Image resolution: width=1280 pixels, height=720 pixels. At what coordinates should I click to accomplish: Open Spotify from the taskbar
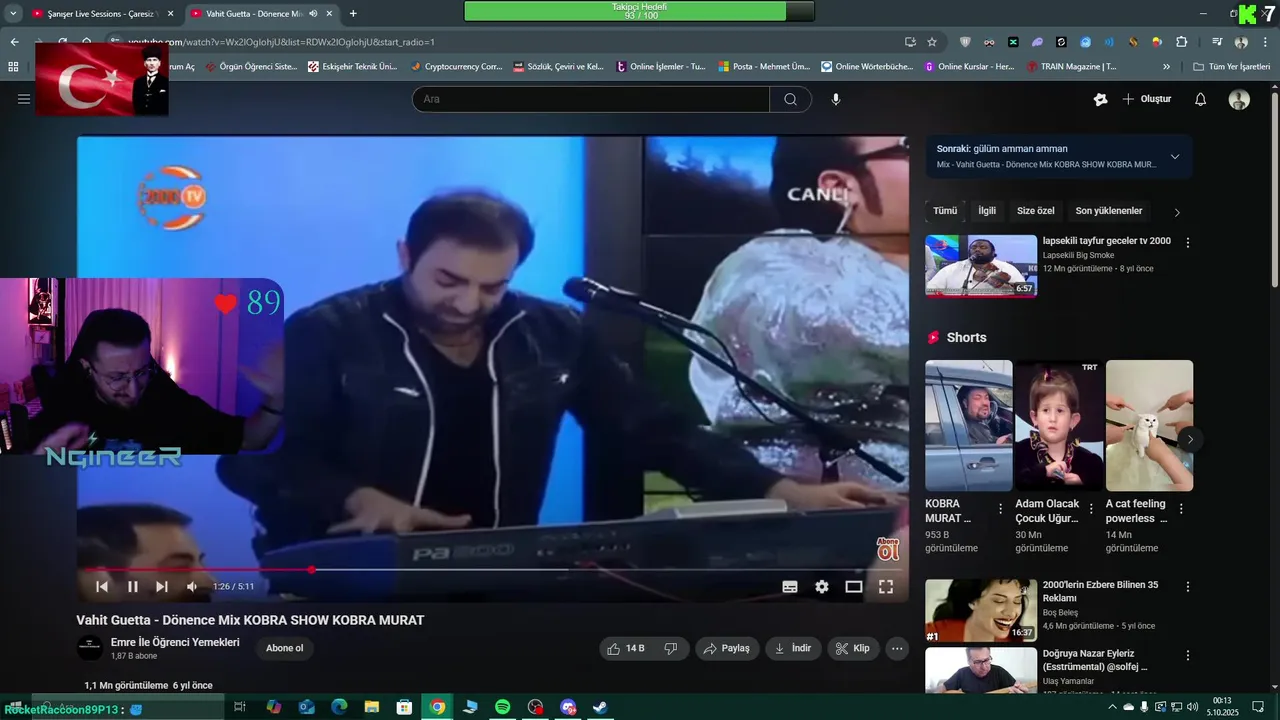point(503,707)
